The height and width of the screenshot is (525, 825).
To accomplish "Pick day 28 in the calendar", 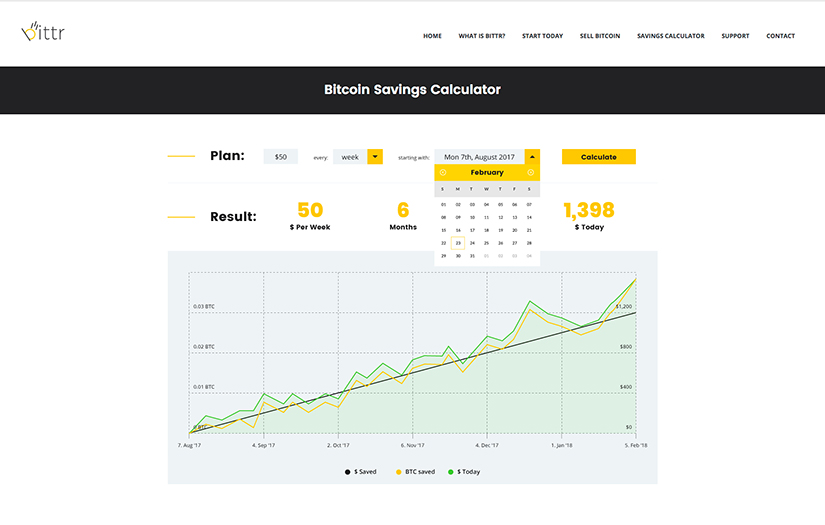I will coord(529,243).
